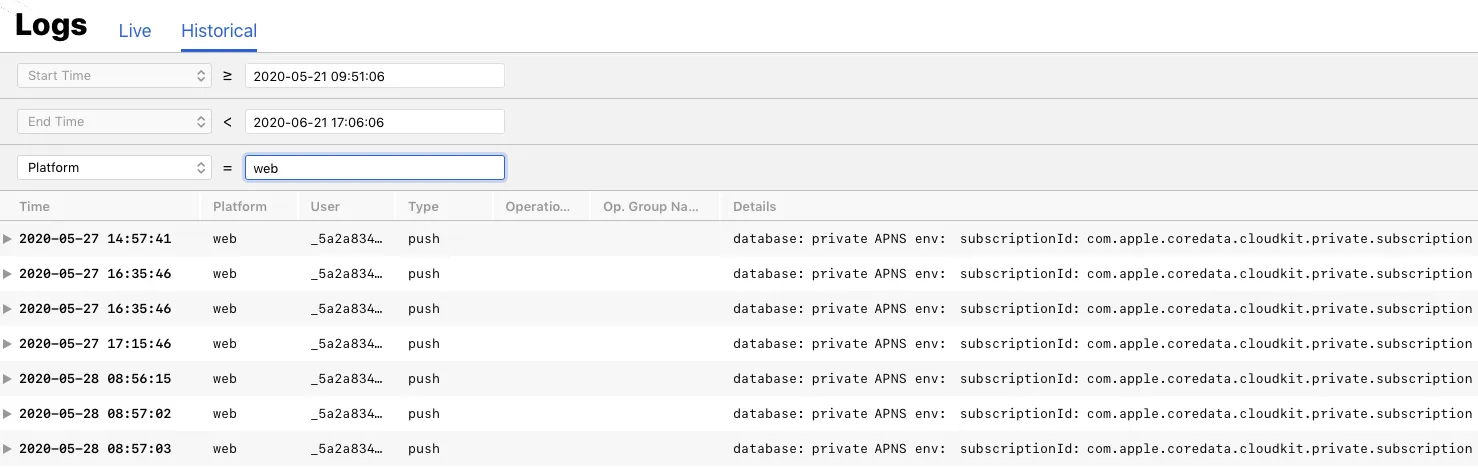
Task: Expand the 2020-05-28 08:57:03 log row
Action: pos(8,449)
